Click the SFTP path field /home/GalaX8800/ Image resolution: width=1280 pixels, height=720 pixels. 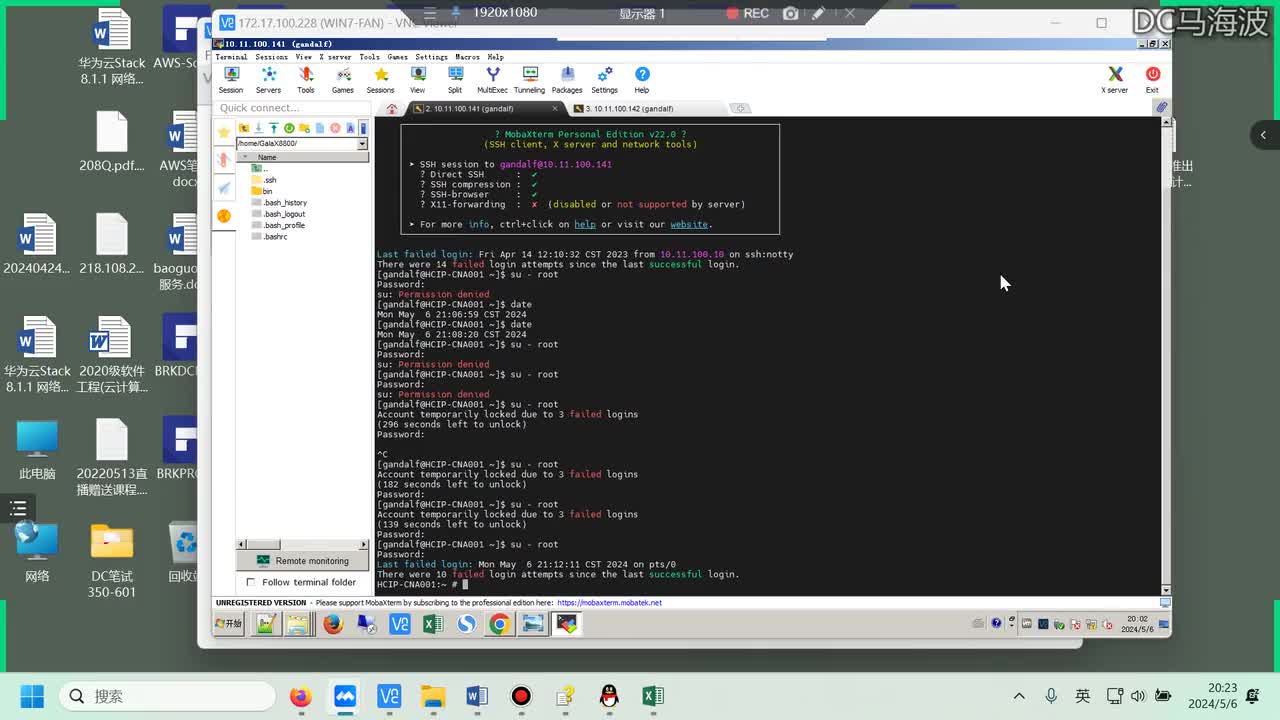[x=296, y=144]
